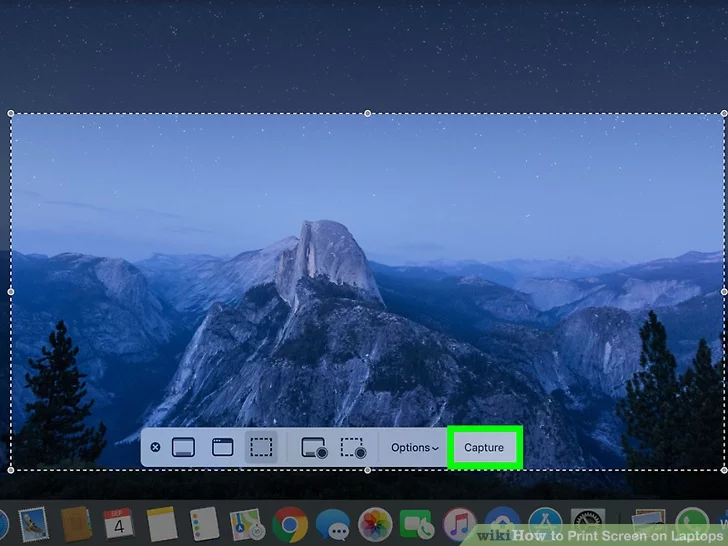This screenshot has width=728, height=546.
Task: Open the Notes app in Dock
Action: 161,524
